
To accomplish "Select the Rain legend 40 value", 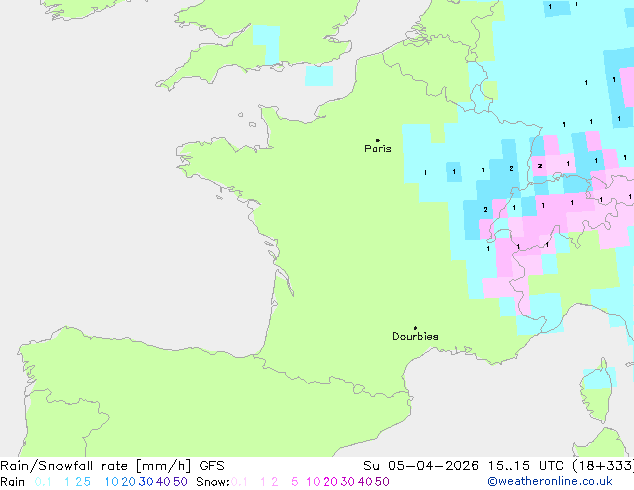I will [163, 482].
